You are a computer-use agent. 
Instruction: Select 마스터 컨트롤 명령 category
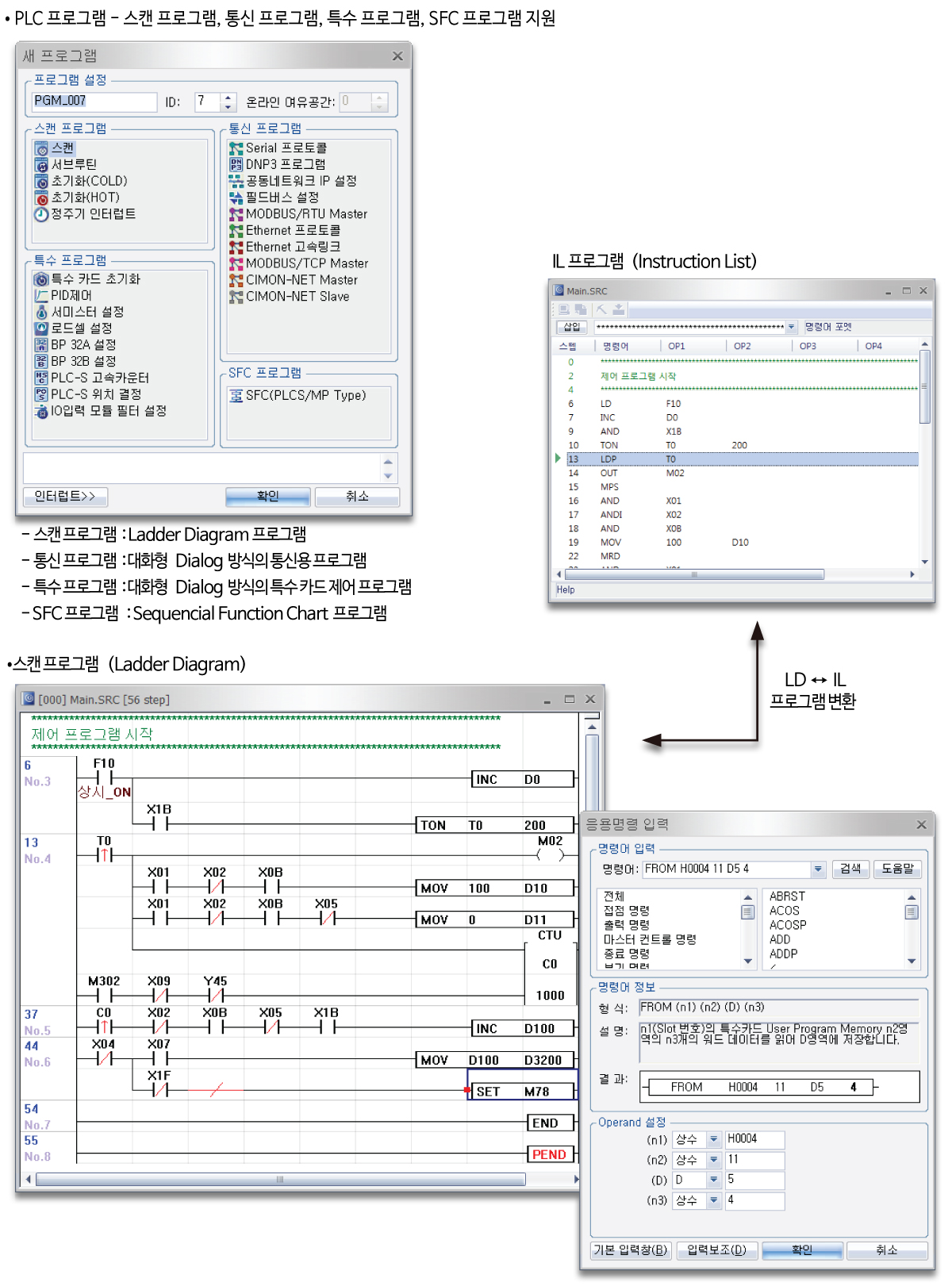point(650,939)
